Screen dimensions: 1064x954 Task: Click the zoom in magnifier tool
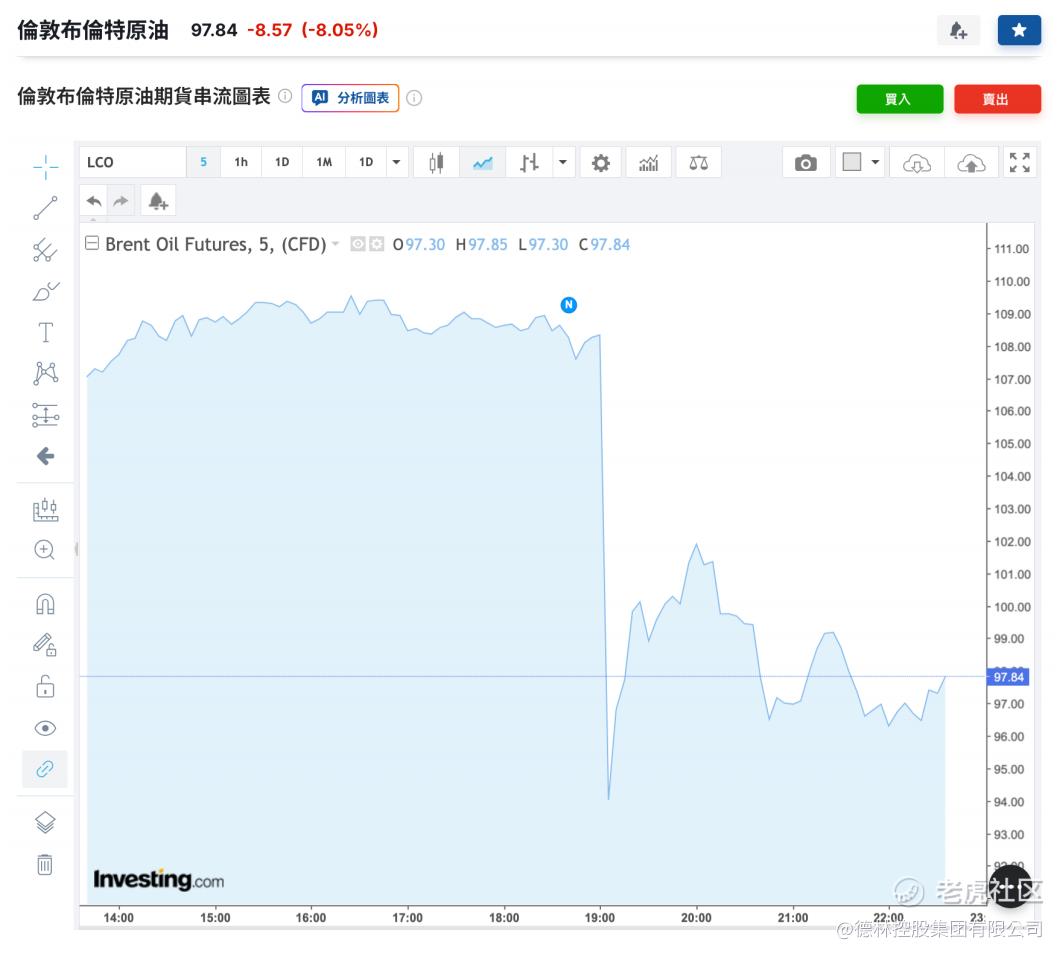[45, 549]
